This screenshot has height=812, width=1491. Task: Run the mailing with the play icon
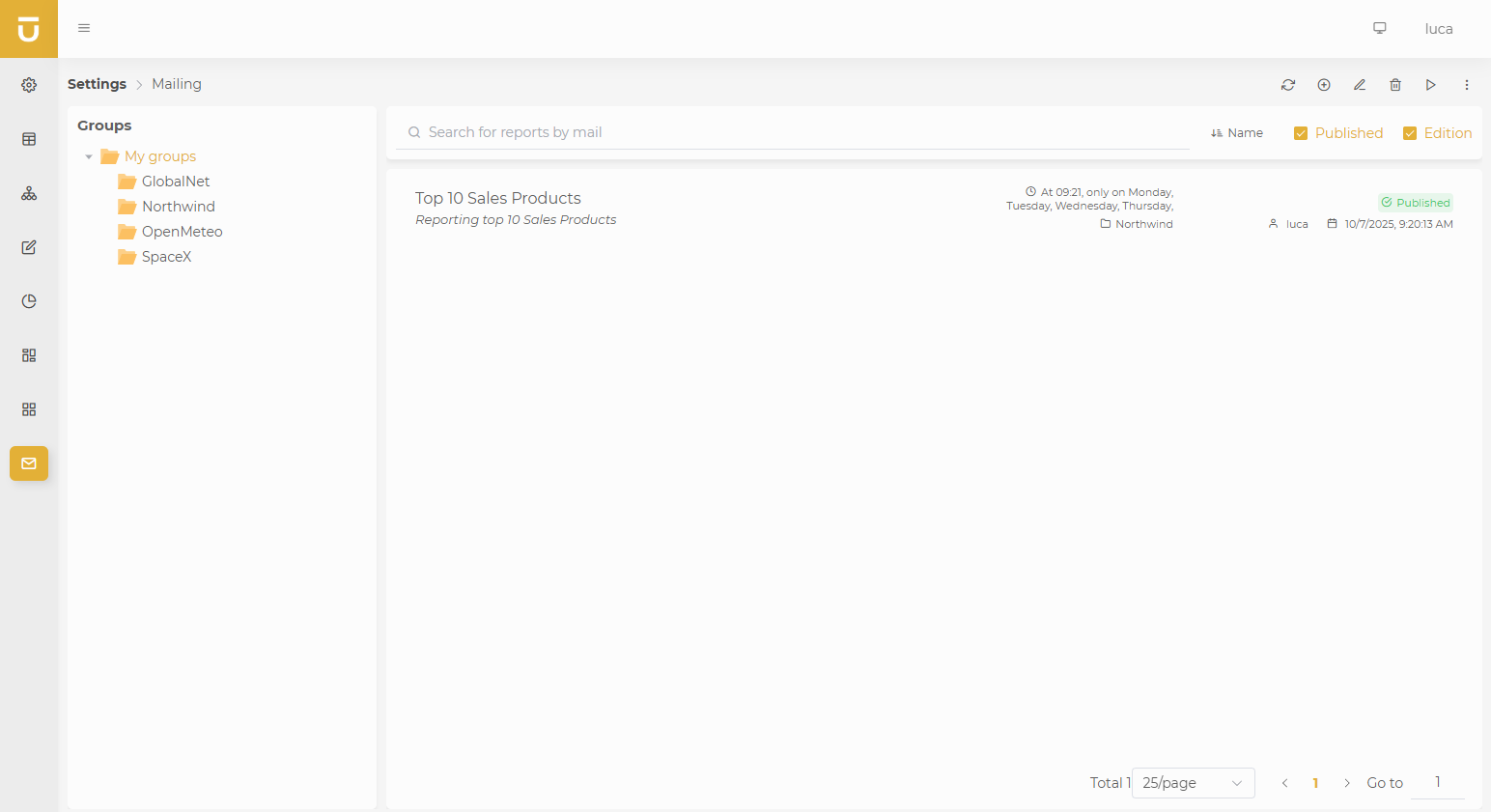pos(1430,85)
